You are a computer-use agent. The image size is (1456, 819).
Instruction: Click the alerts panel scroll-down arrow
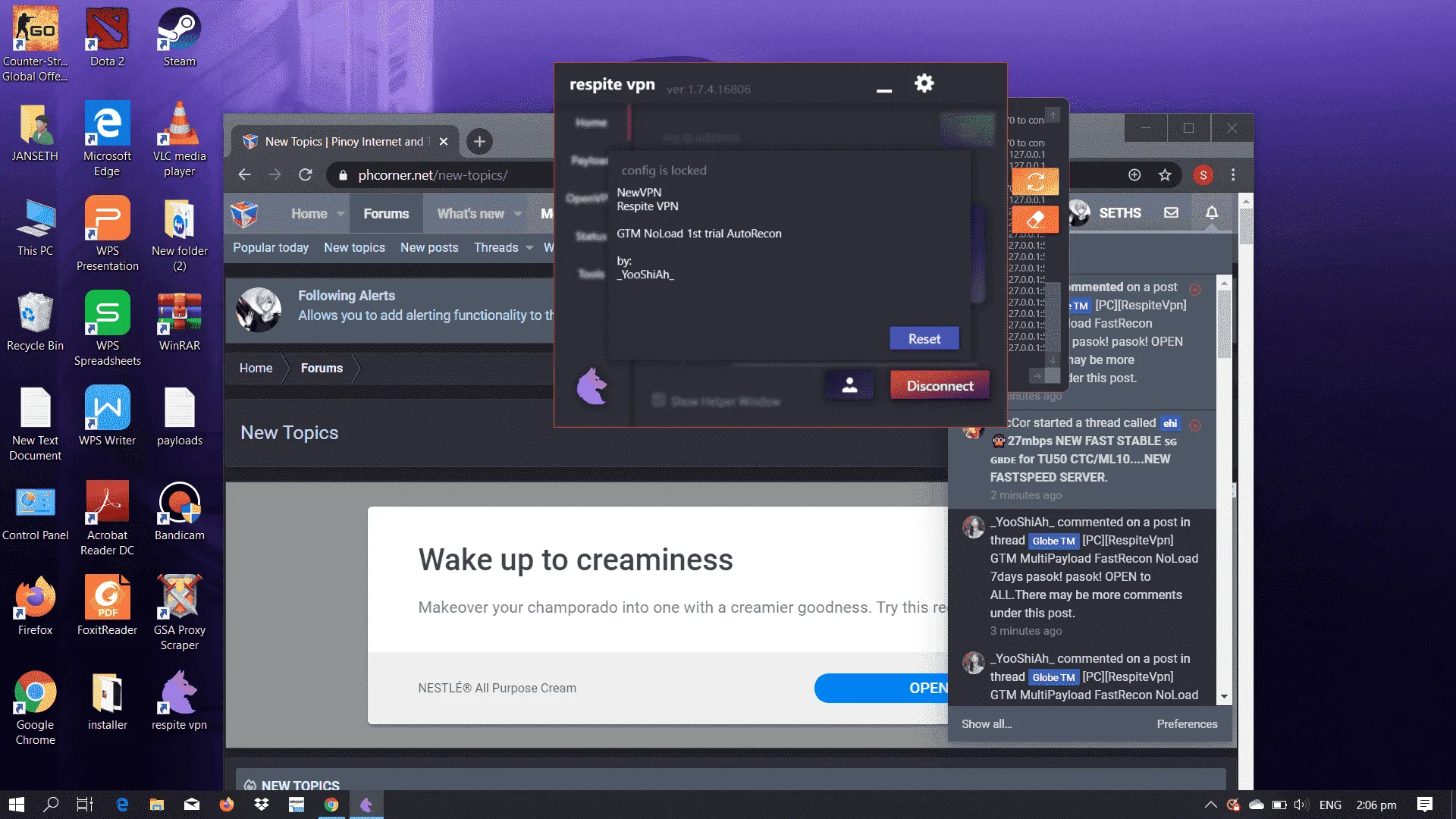pyautogui.click(x=1224, y=697)
